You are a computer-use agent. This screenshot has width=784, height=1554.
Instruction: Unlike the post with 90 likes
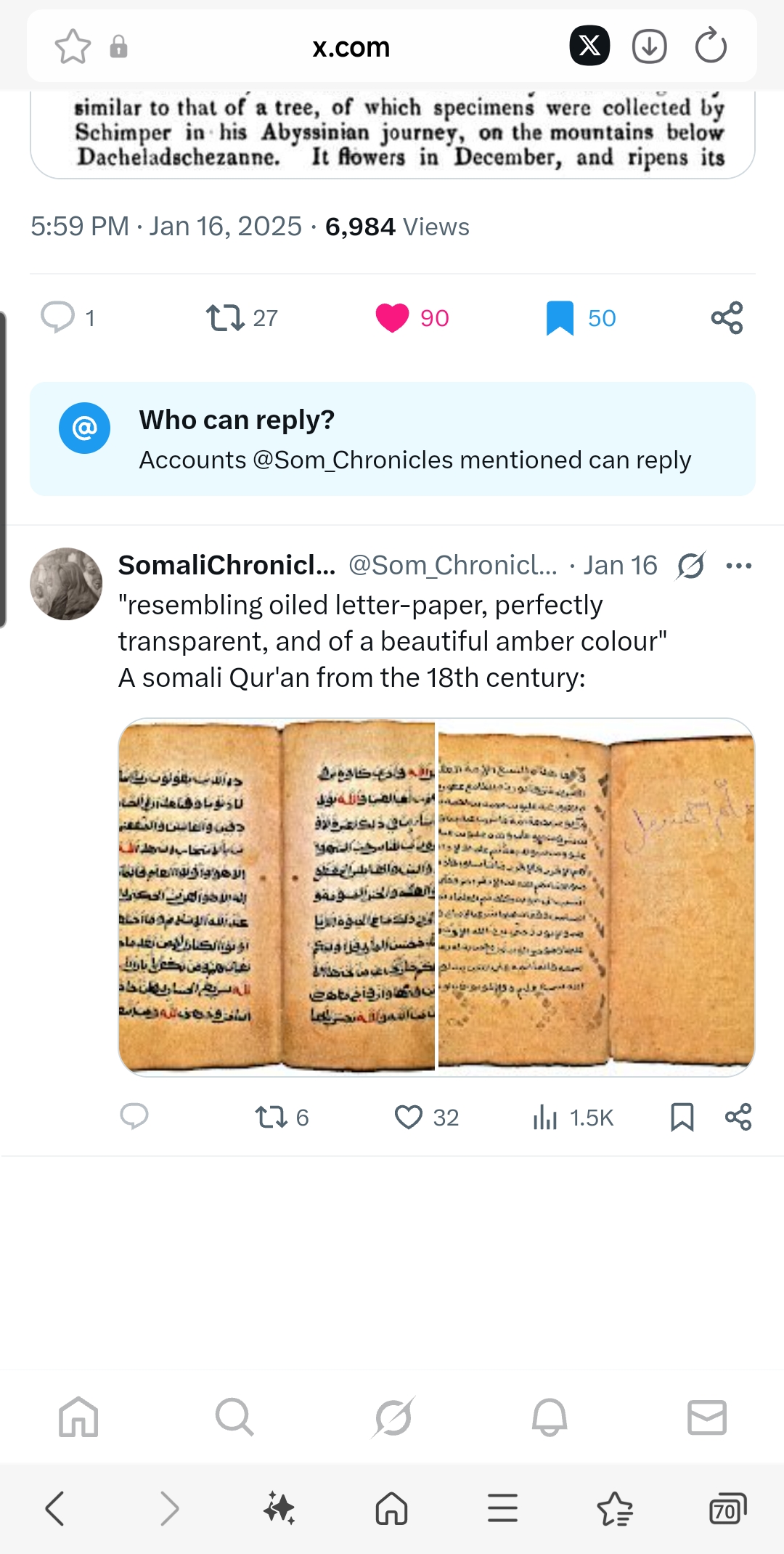(x=393, y=318)
